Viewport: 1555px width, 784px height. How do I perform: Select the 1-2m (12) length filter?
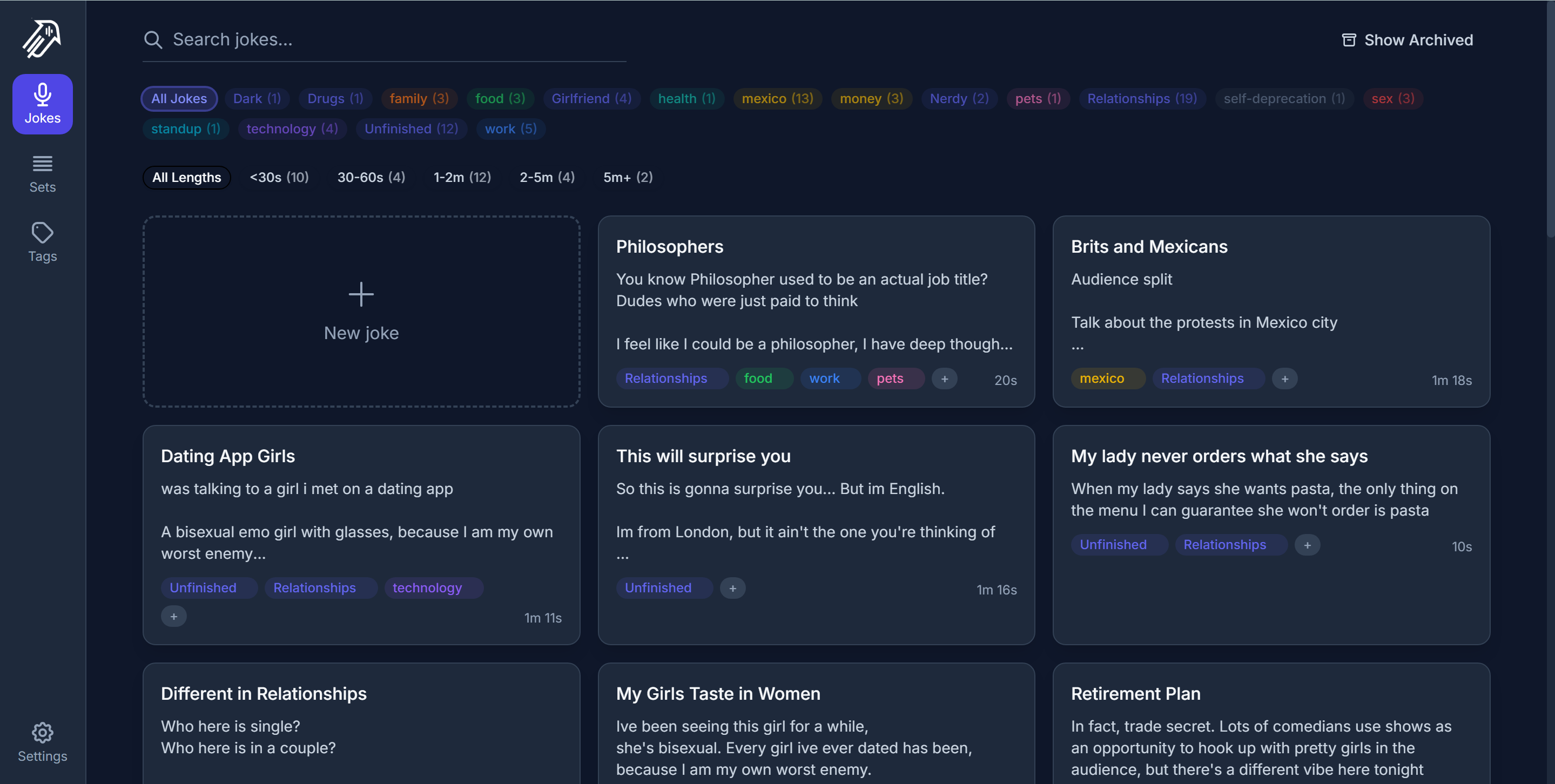[462, 178]
